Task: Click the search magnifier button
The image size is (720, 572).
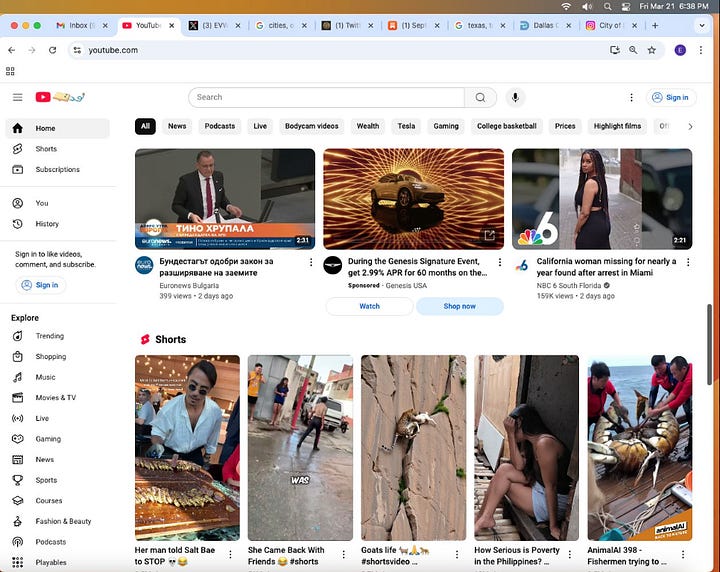Action: (x=480, y=97)
